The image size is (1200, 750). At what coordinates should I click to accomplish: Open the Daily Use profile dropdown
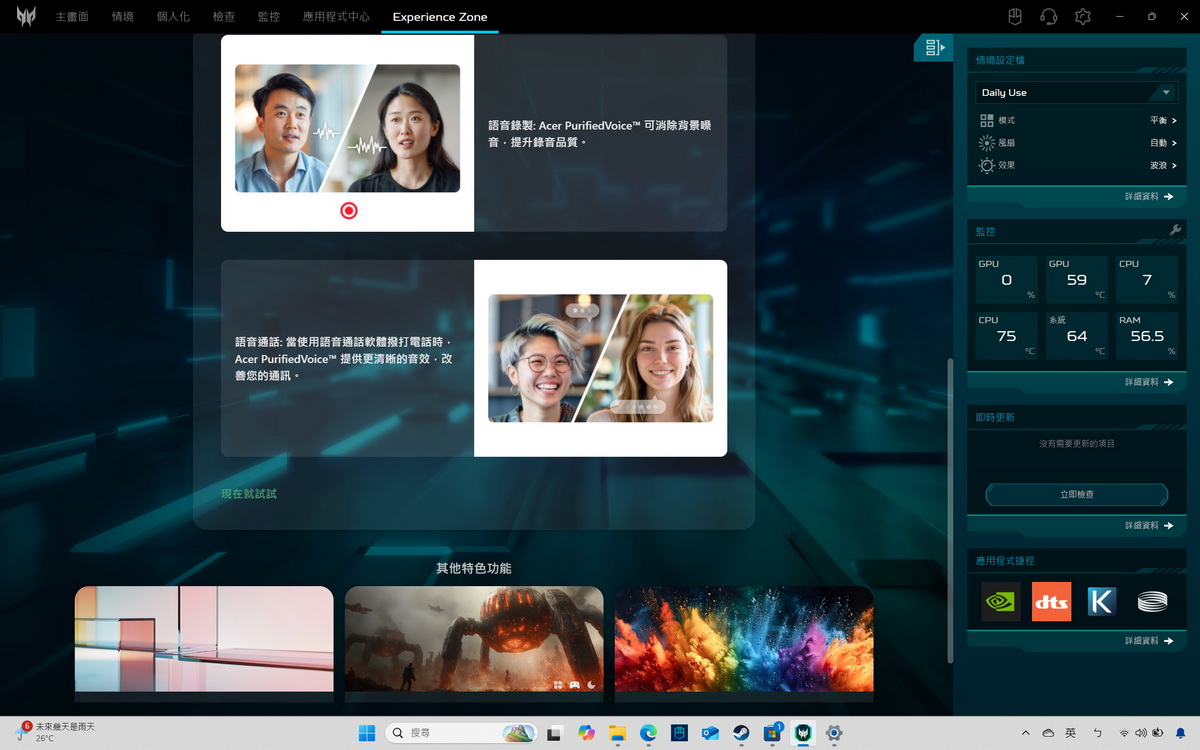(x=1076, y=92)
